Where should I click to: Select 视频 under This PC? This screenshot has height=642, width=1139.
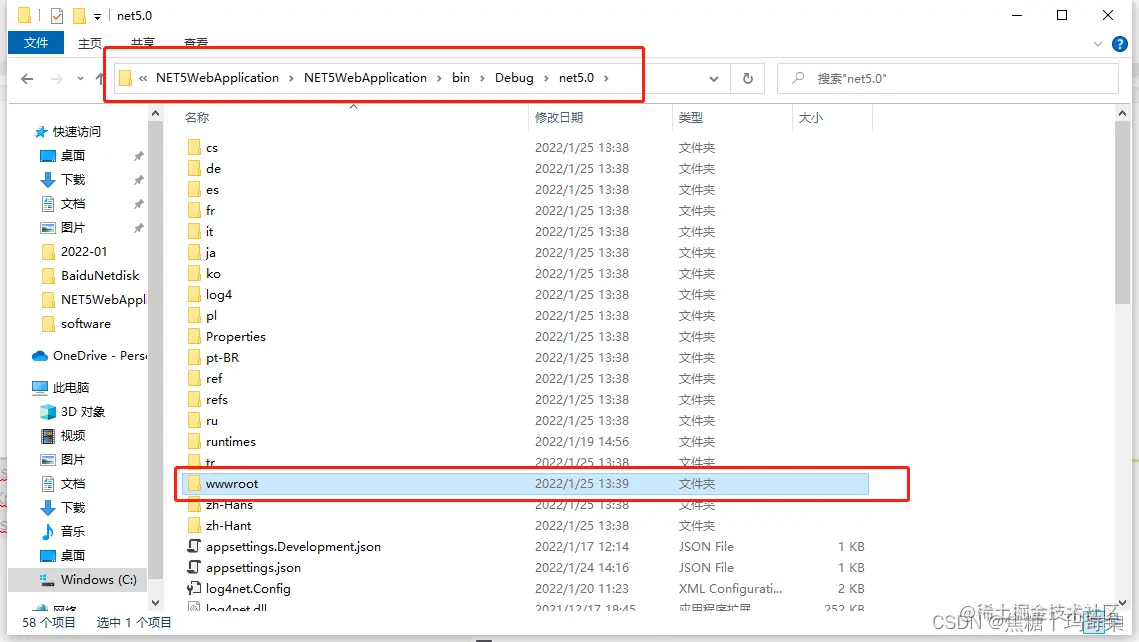(73, 435)
